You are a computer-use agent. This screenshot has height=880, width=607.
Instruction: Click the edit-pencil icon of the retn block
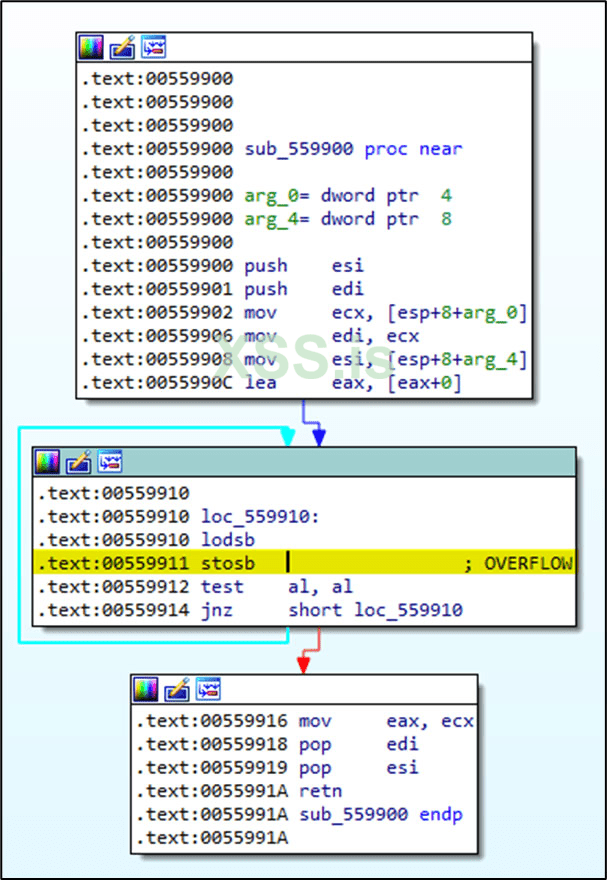[177, 689]
